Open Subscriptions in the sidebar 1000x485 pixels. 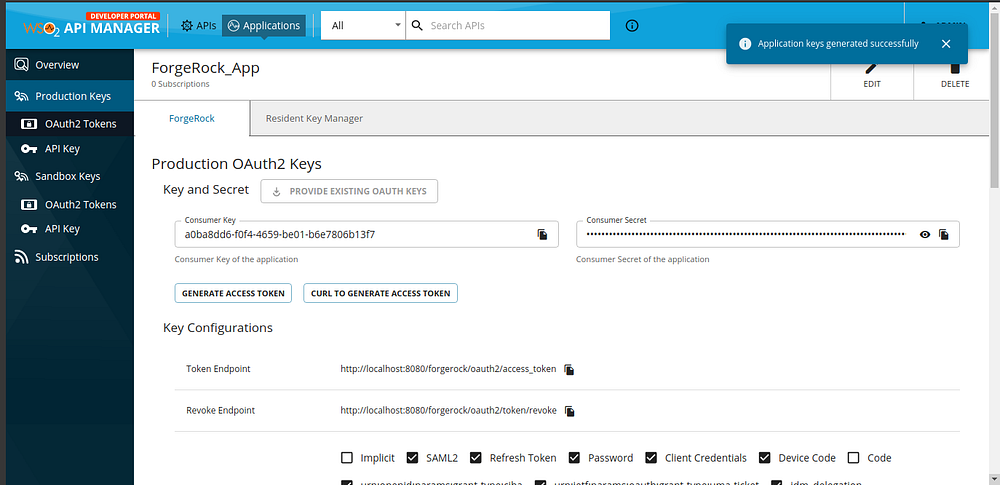pos(70,257)
